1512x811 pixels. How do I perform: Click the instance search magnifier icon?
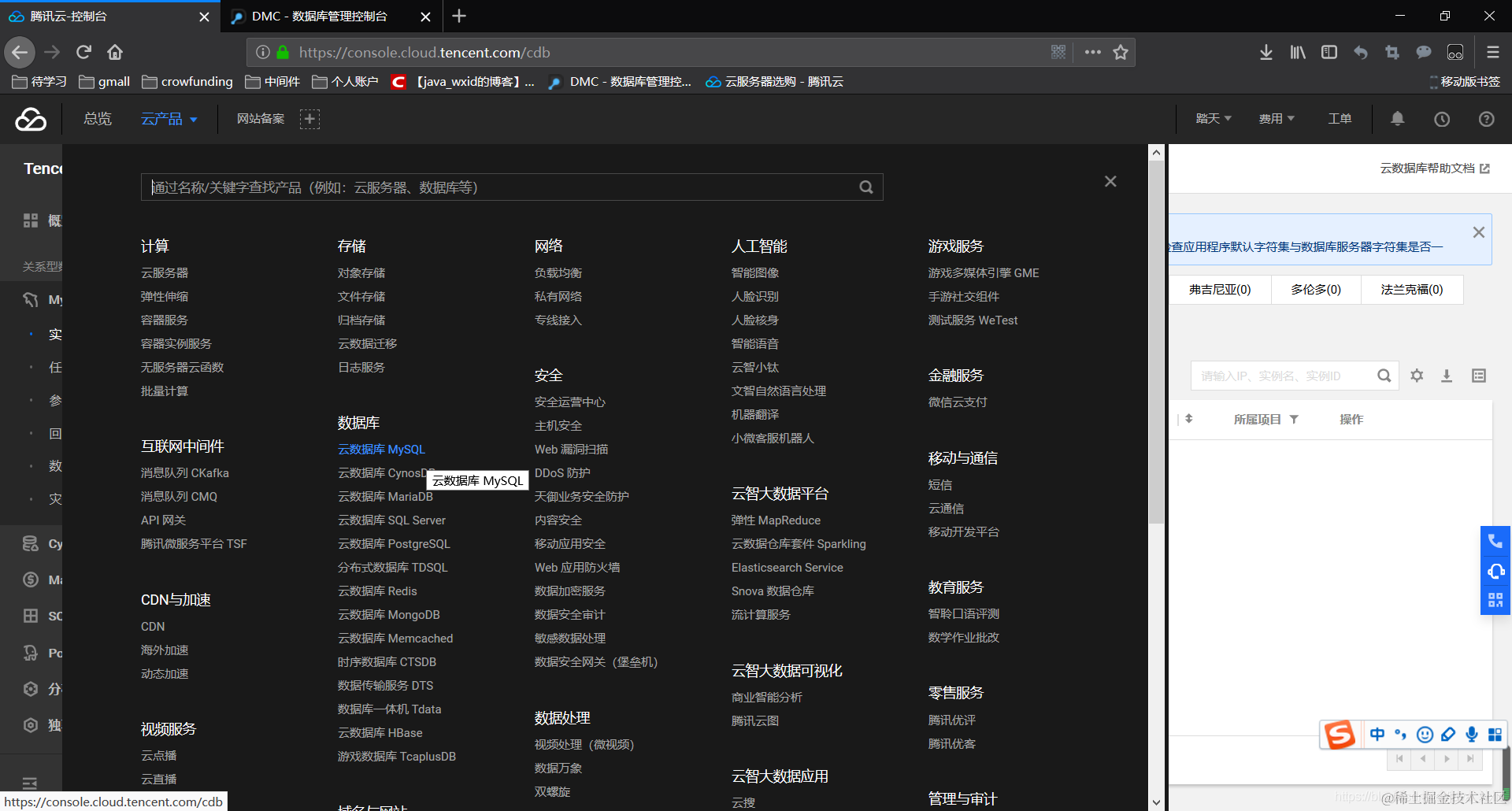tap(1384, 376)
